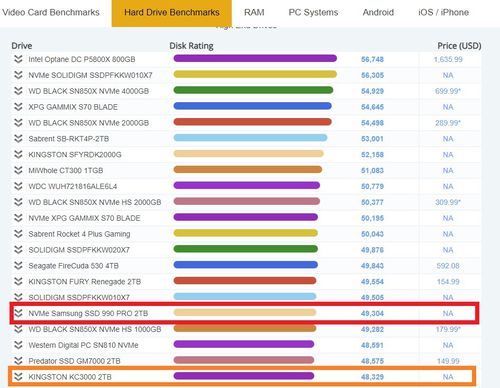Click the 49,304 rating for Samsung 990 PRO
This screenshot has height=388, width=500.
click(372, 313)
